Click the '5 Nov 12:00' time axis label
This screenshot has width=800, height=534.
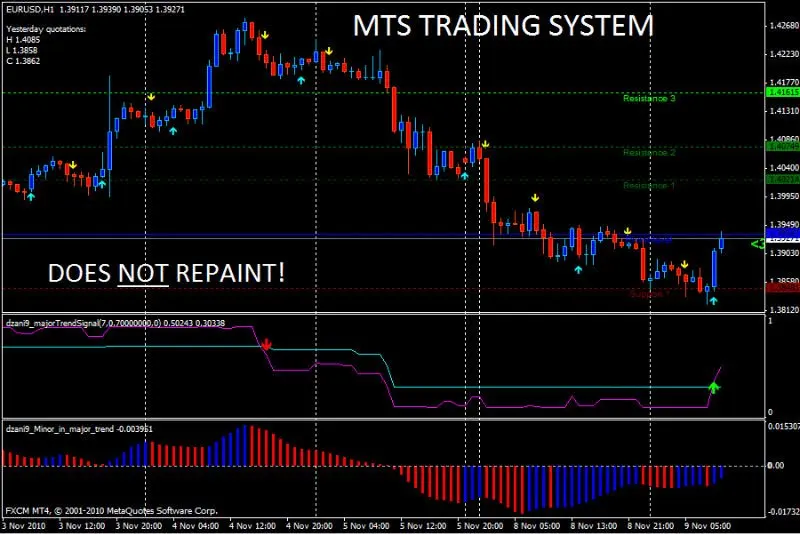(x=423, y=526)
